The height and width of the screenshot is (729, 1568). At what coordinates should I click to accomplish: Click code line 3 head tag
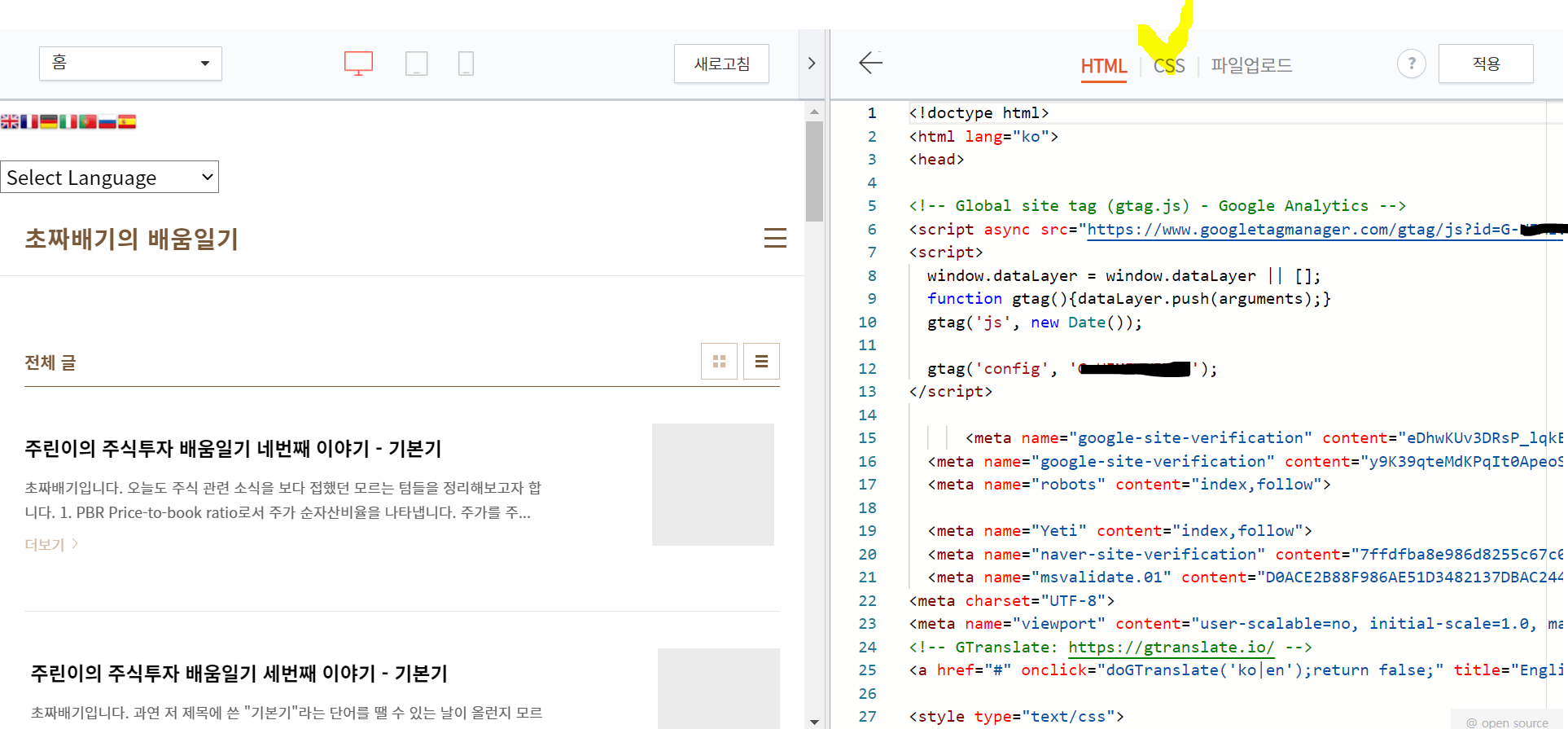(937, 160)
